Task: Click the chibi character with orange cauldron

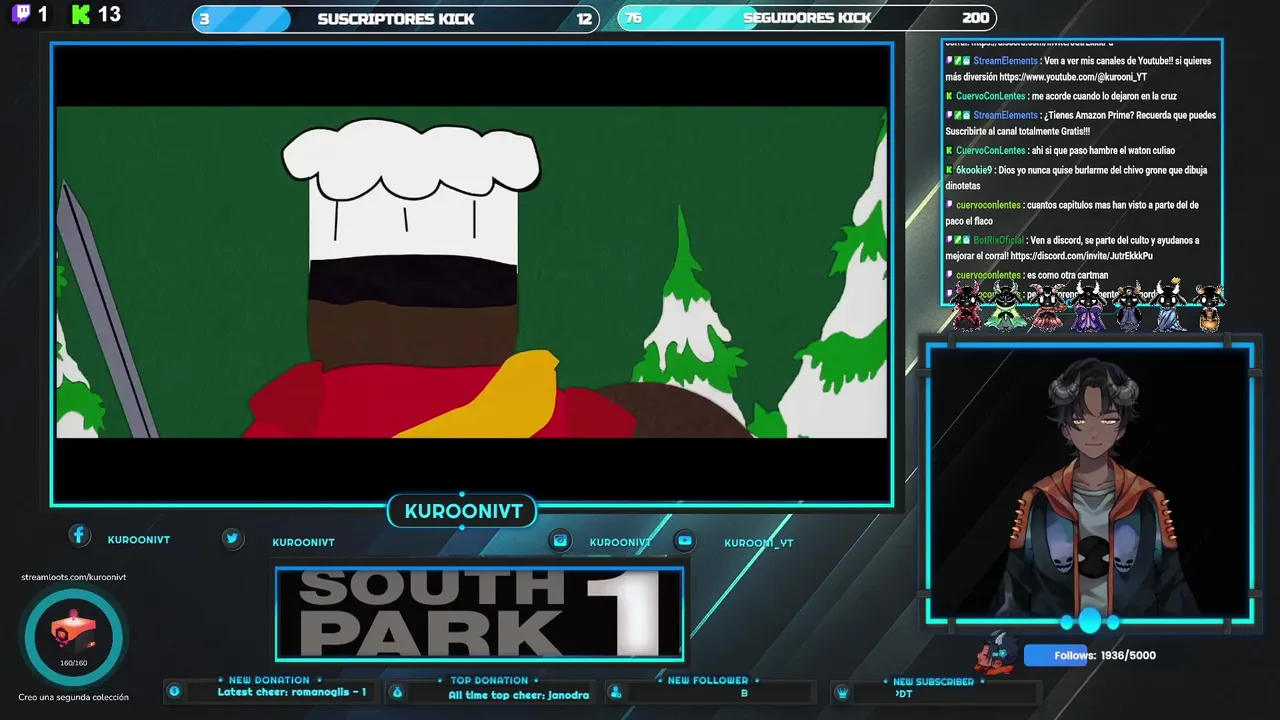Action: tap(1208, 307)
